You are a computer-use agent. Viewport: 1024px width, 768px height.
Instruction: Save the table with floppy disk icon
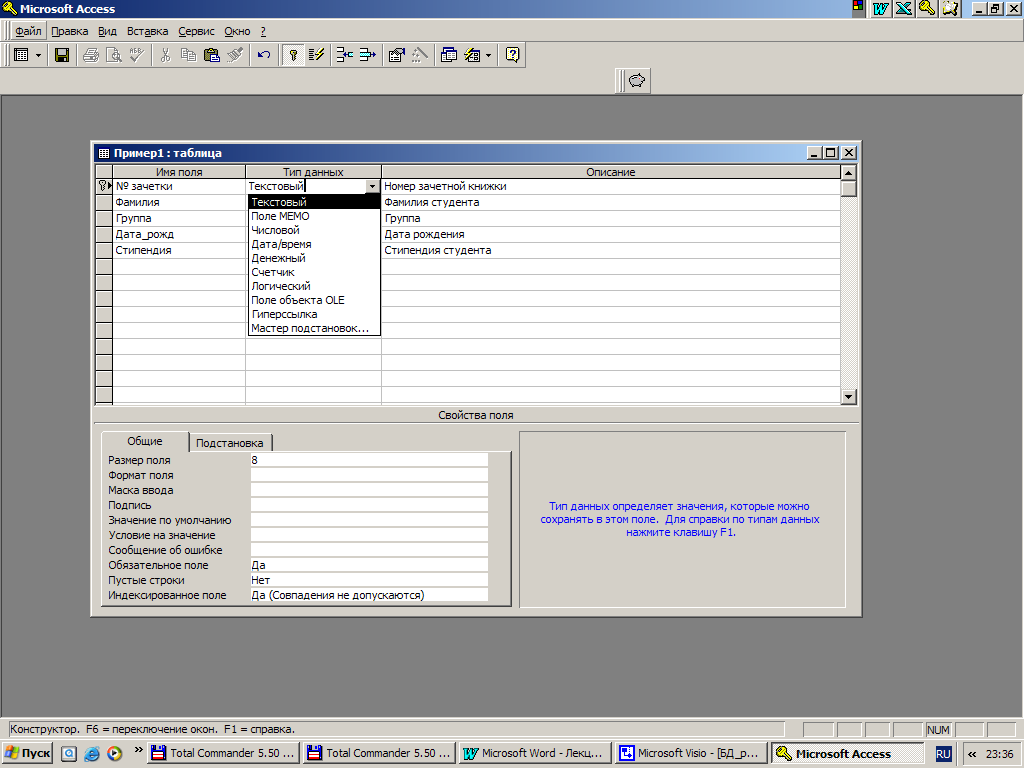point(62,56)
